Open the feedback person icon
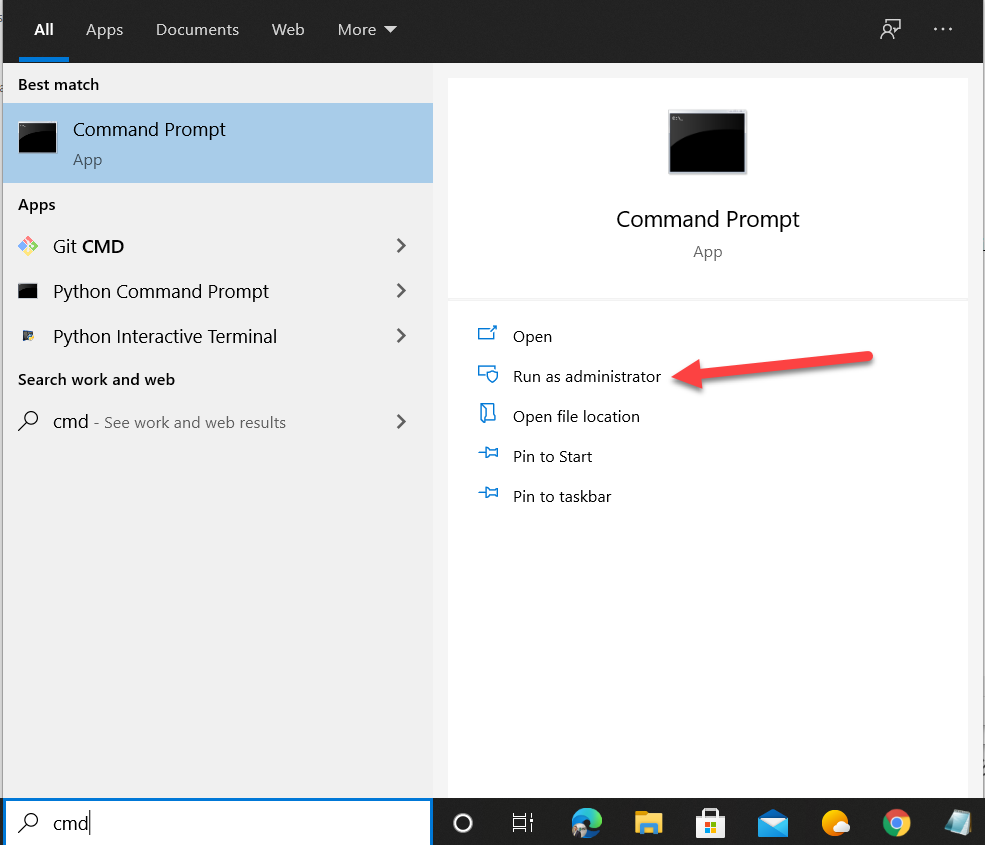The width and height of the screenshot is (985, 845). (890, 29)
